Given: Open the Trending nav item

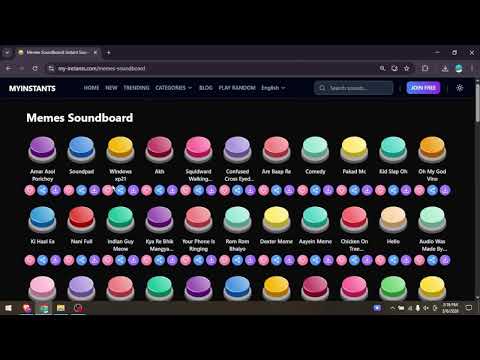Looking at the screenshot, I should point(136,88).
